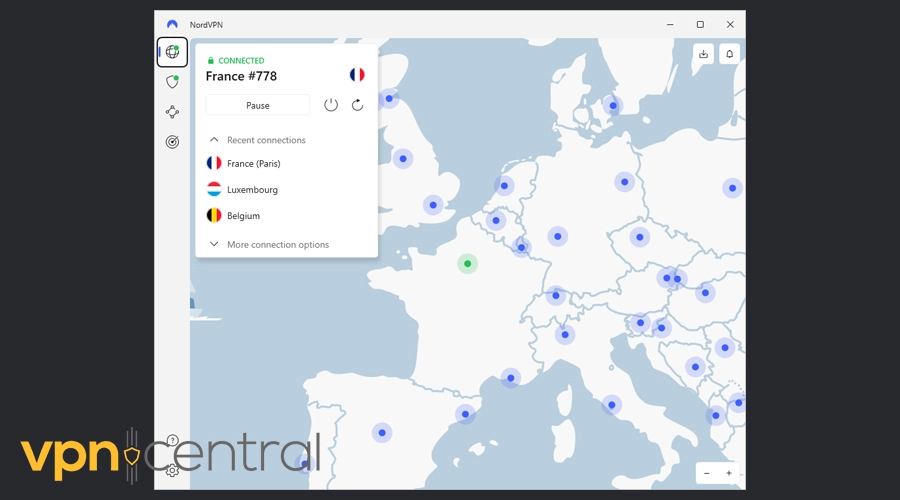Open the notifications bell
Screen dimensions: 900x500
(730, 54)
